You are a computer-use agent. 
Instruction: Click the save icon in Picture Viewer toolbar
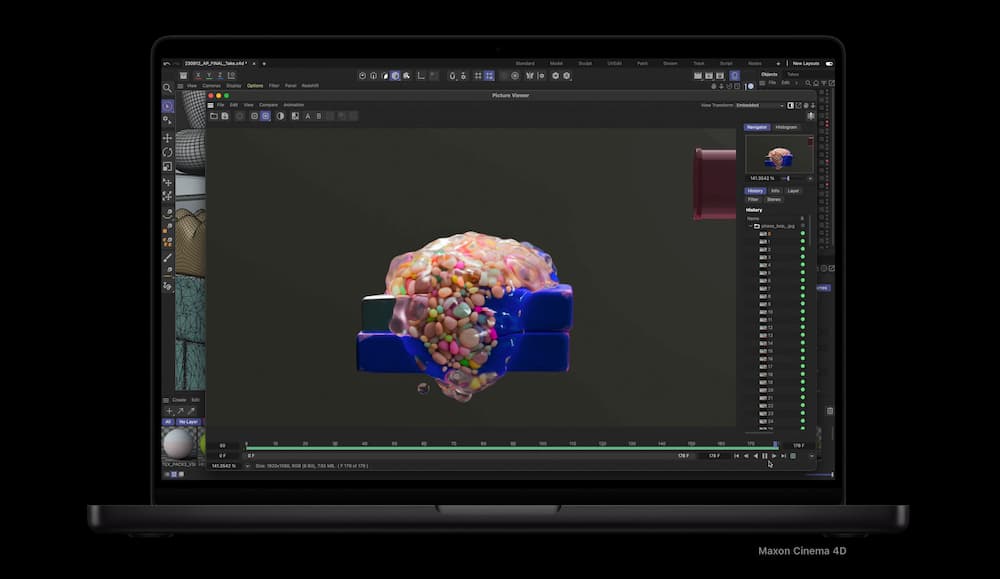(x=225, y=116)
